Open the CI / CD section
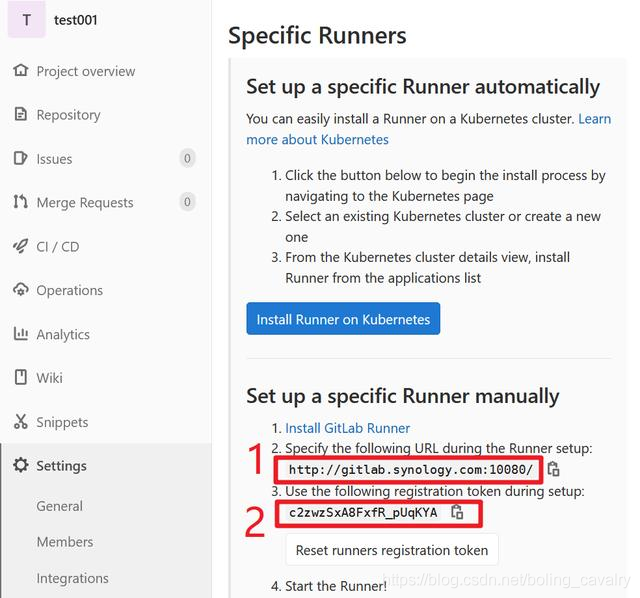This screenshot has width=640, height=598. [58, 247]
